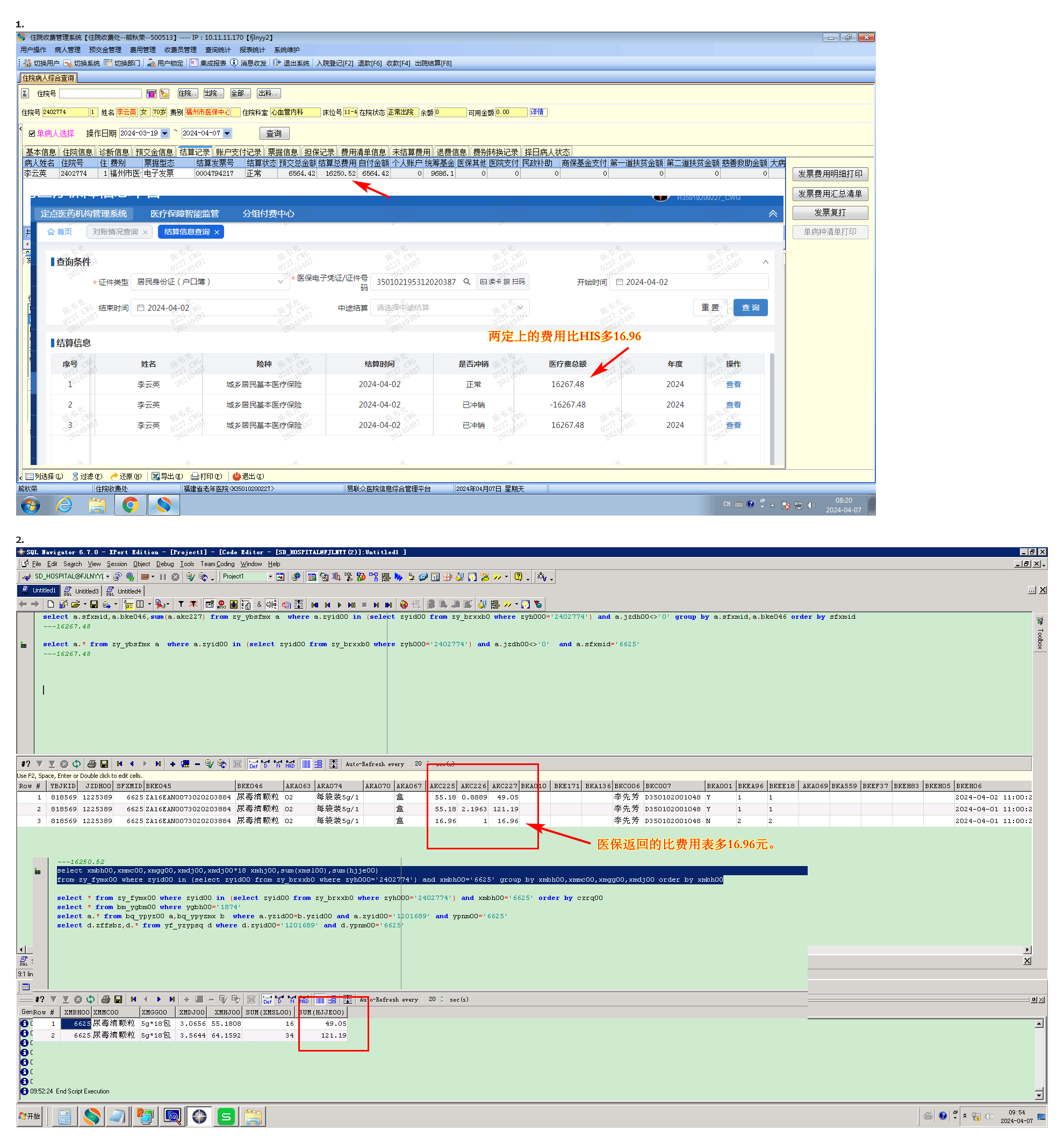Open the Project1 combo box
The width and height of the screenshot is (1064, 1144).
click(270, 577)
